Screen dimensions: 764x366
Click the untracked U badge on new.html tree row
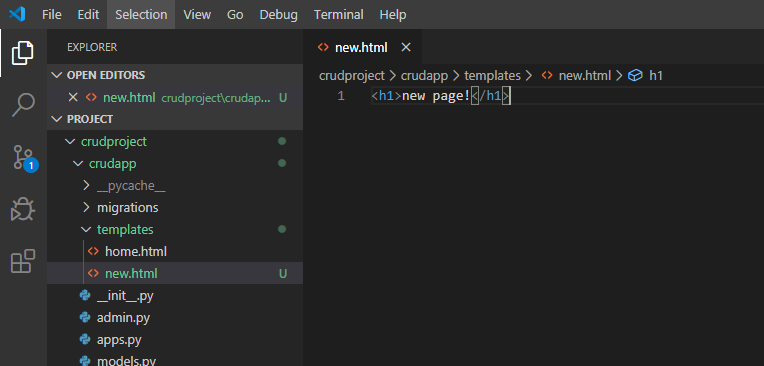(x=283, y=273)
